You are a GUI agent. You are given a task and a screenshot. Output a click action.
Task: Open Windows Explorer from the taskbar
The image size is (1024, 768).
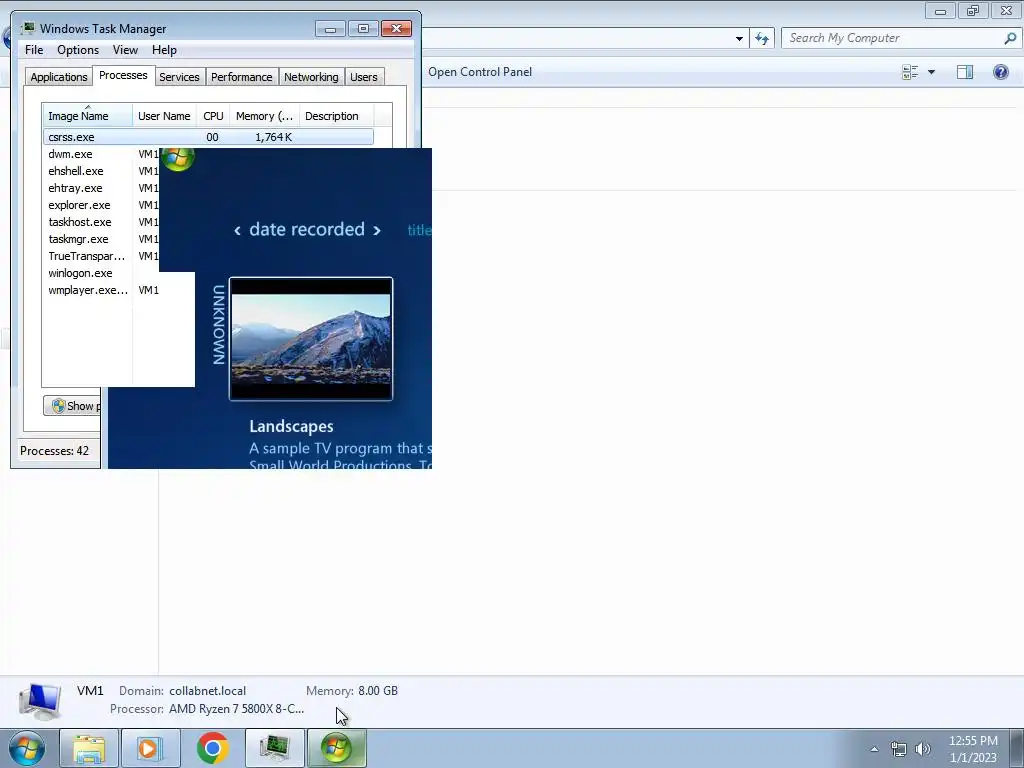(x=89, y=748)
